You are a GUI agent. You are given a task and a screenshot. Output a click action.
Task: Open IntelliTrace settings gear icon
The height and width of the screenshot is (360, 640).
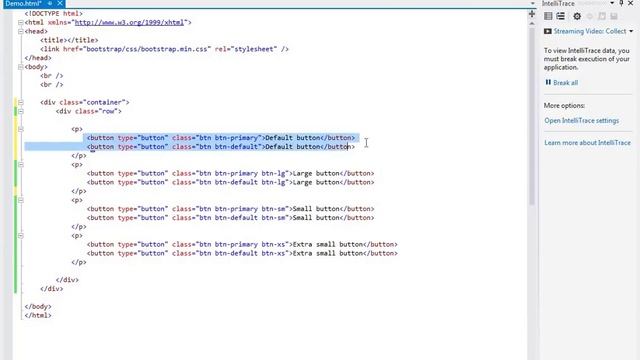[577, 16]
